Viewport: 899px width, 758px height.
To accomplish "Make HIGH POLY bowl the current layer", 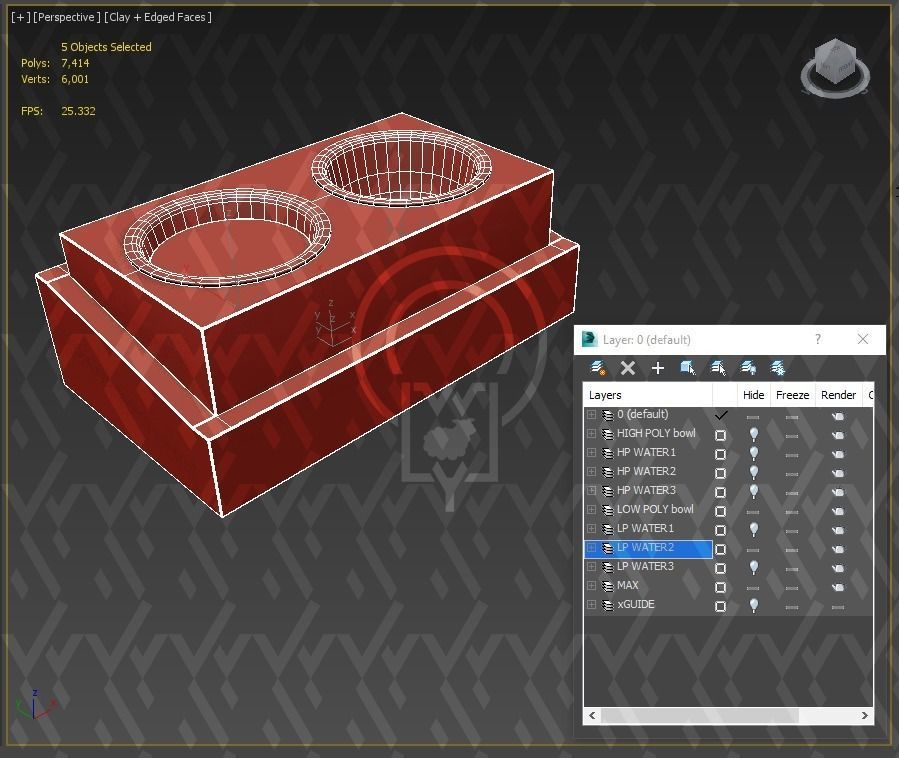I will [720, 435].
